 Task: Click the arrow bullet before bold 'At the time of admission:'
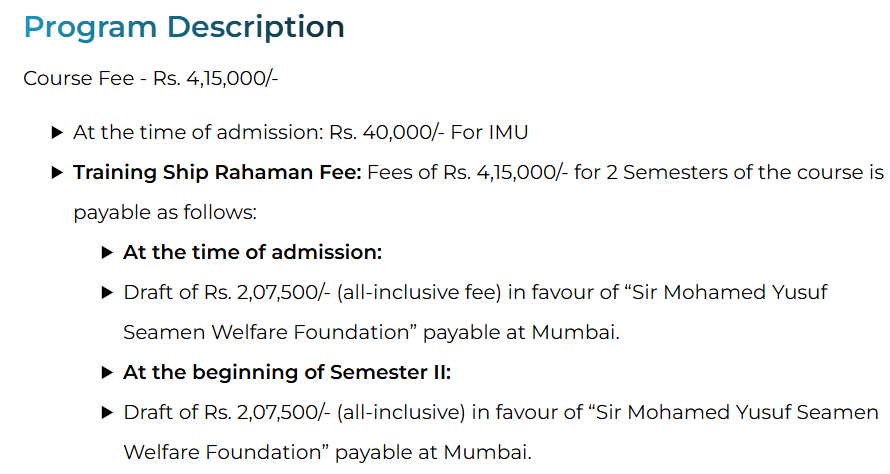point(107,252)
